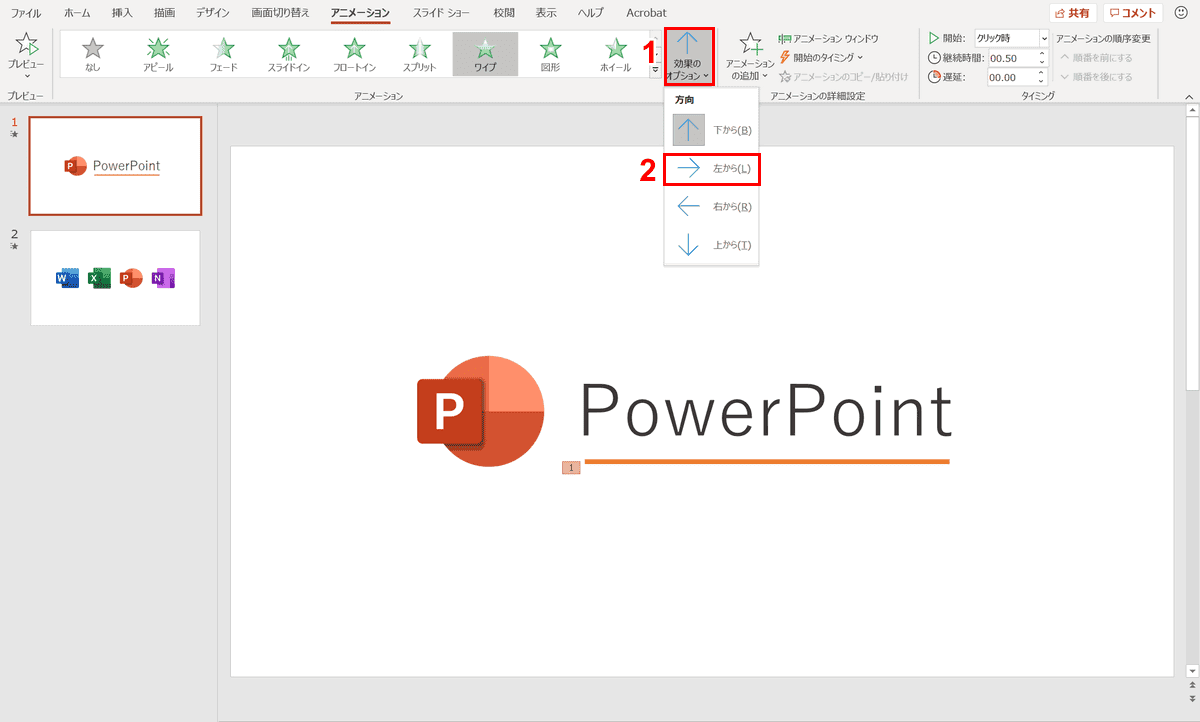The height and width of the screenshot is (722, 1200).
Task: Switch to the ヘルプ tab
Action: tap(592, 13)
